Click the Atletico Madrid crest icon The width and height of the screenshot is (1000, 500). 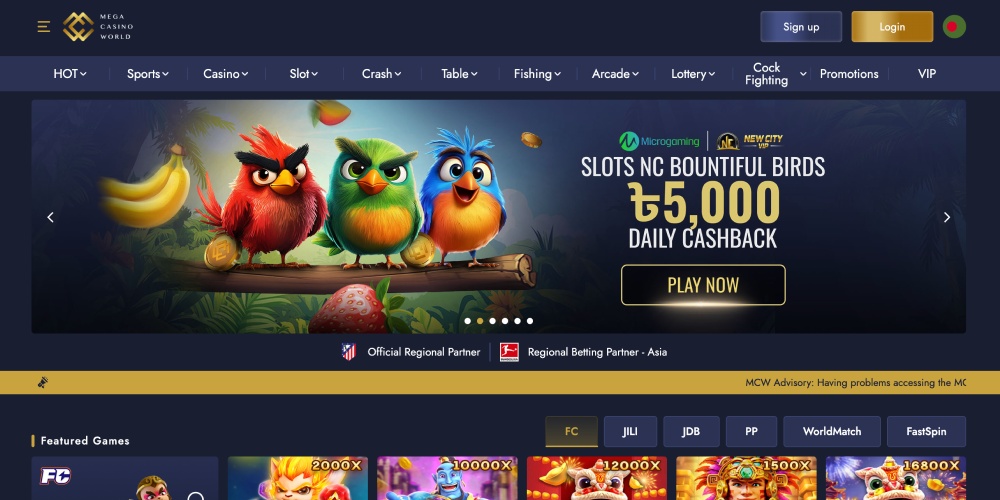click(x=348, y=352)
